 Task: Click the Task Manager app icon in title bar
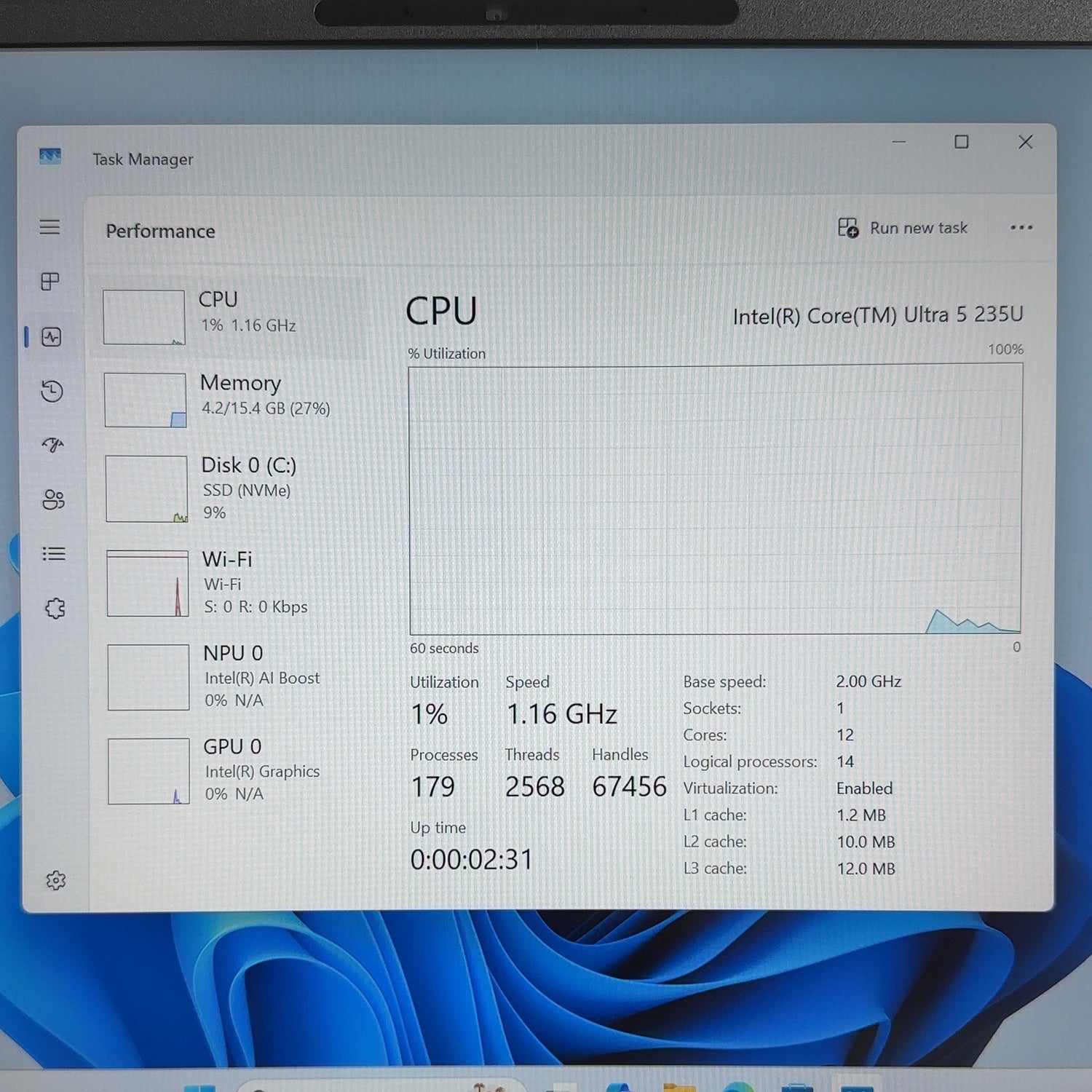click(x=50, y=156)
